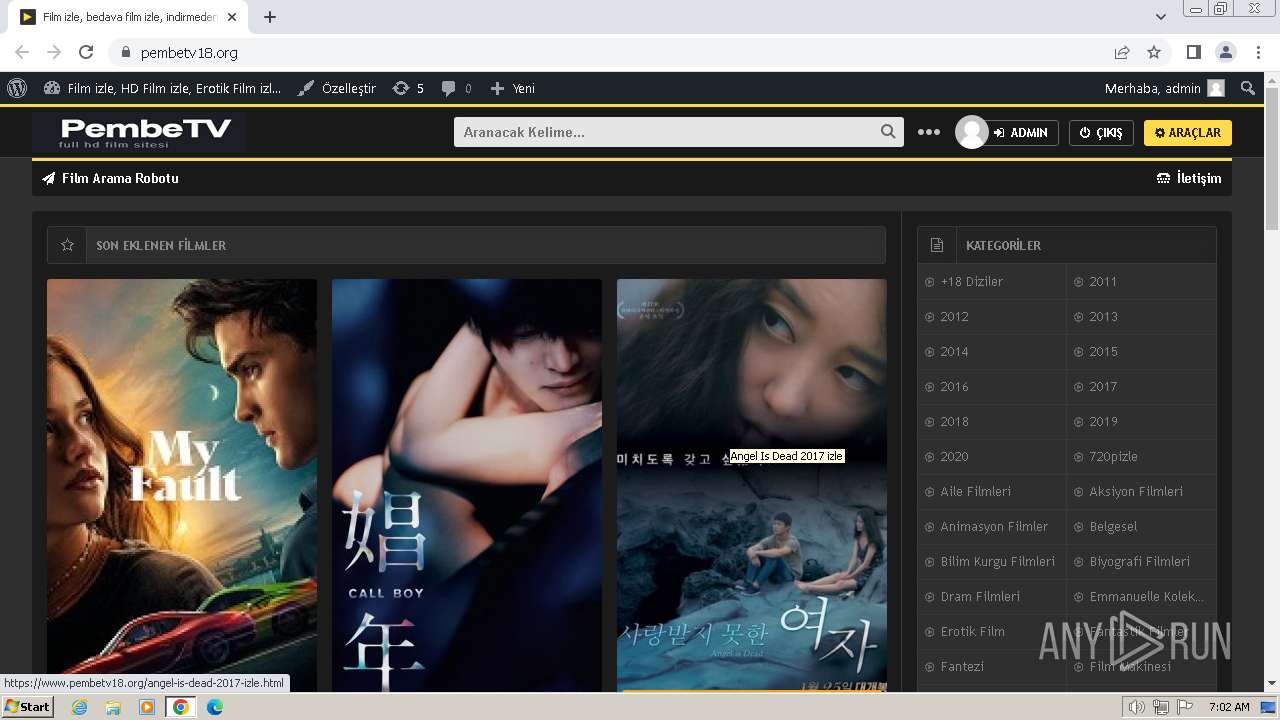Click the user avatar circle
The height and width of the screenshot is (720, 1280).
[x=971, y=132]
